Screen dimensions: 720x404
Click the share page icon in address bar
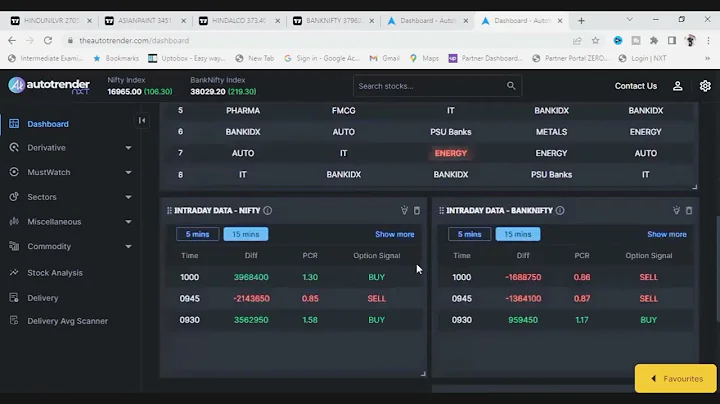coord(577,40)
